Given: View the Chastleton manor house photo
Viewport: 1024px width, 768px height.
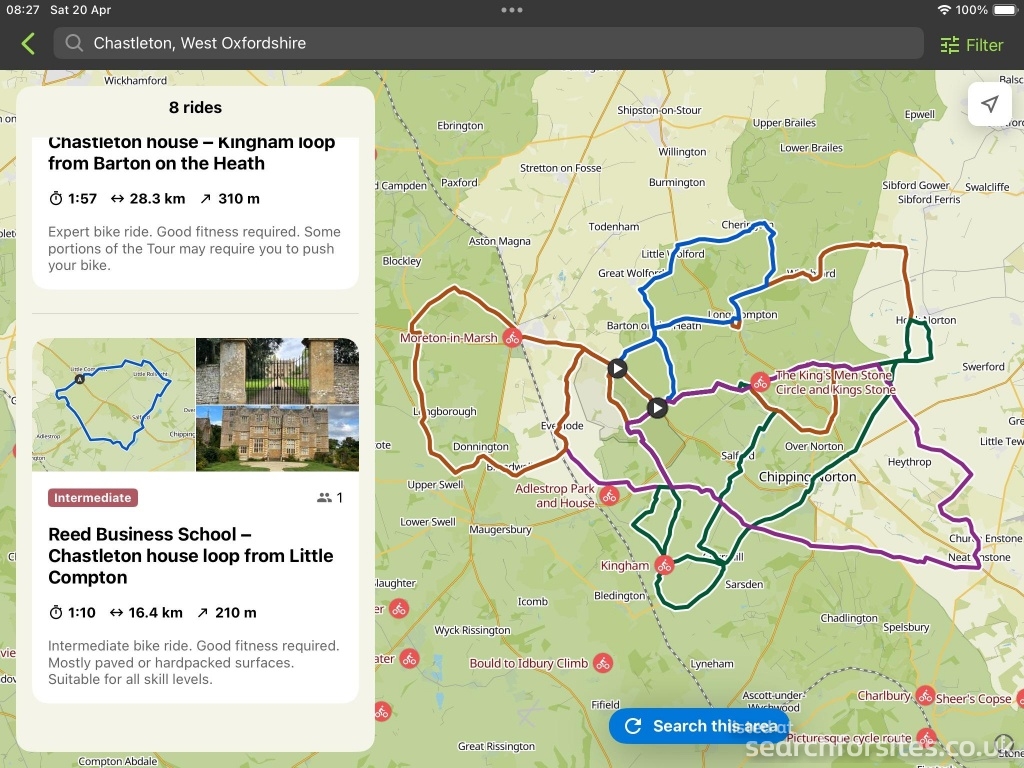Looking at the screenshot, I should click(277, 438).
